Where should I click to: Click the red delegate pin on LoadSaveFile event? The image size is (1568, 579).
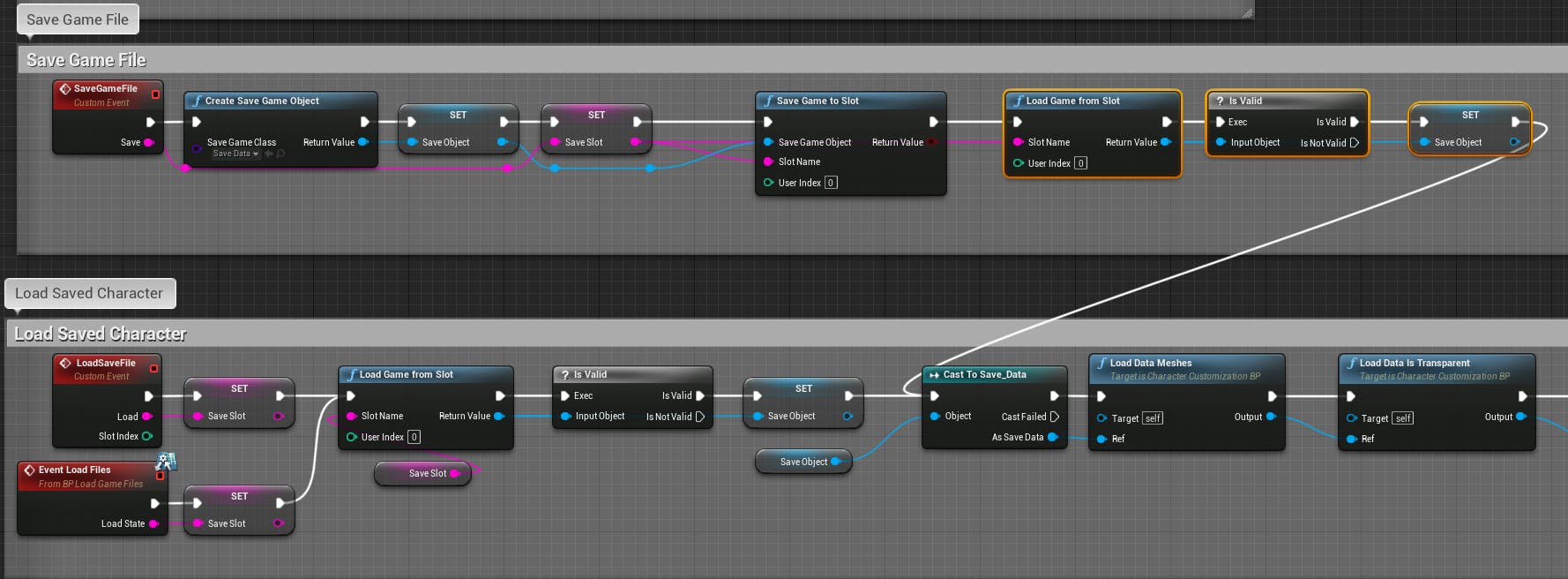154,368
